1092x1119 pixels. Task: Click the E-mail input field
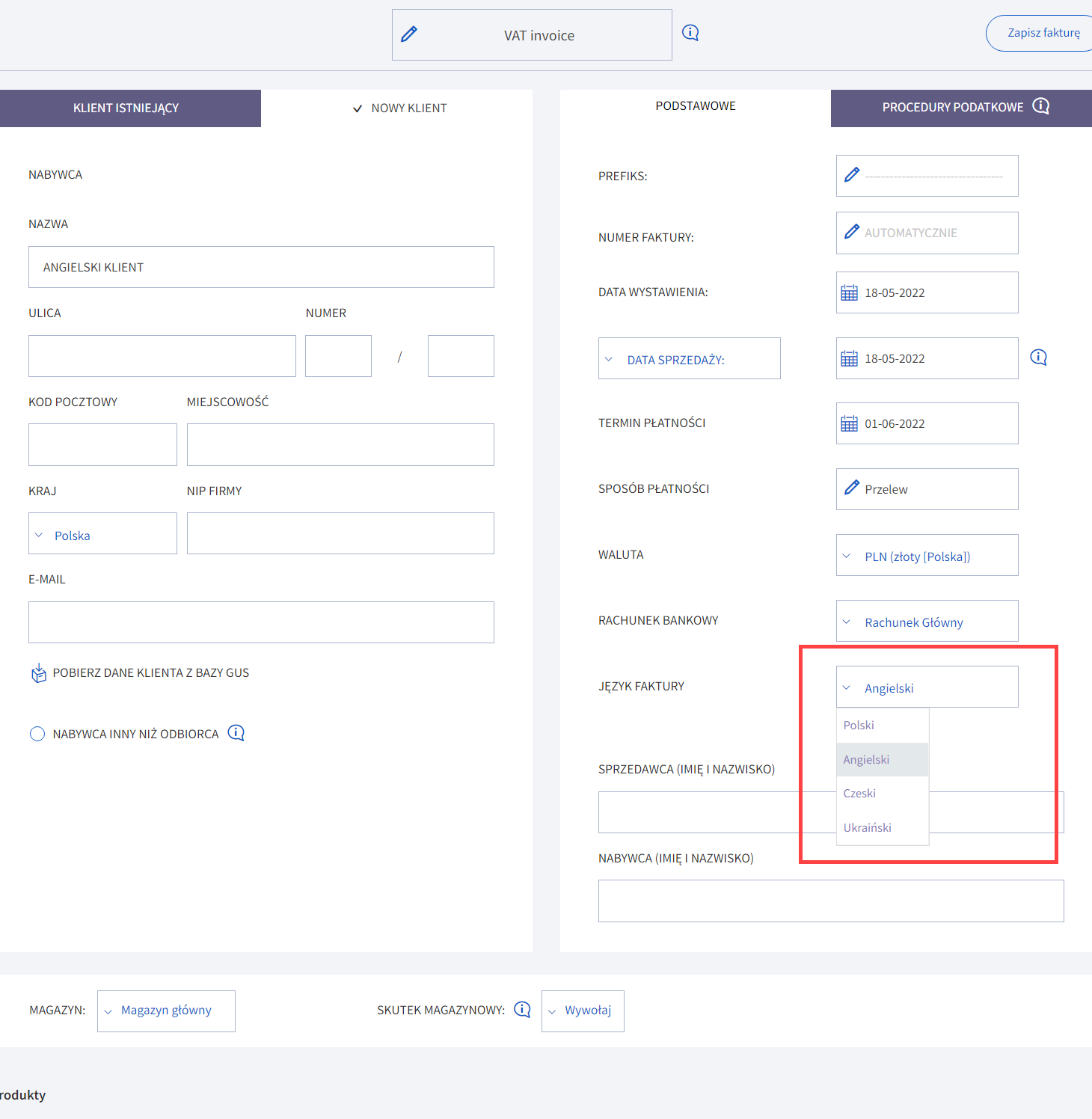[x=261, y=622]
